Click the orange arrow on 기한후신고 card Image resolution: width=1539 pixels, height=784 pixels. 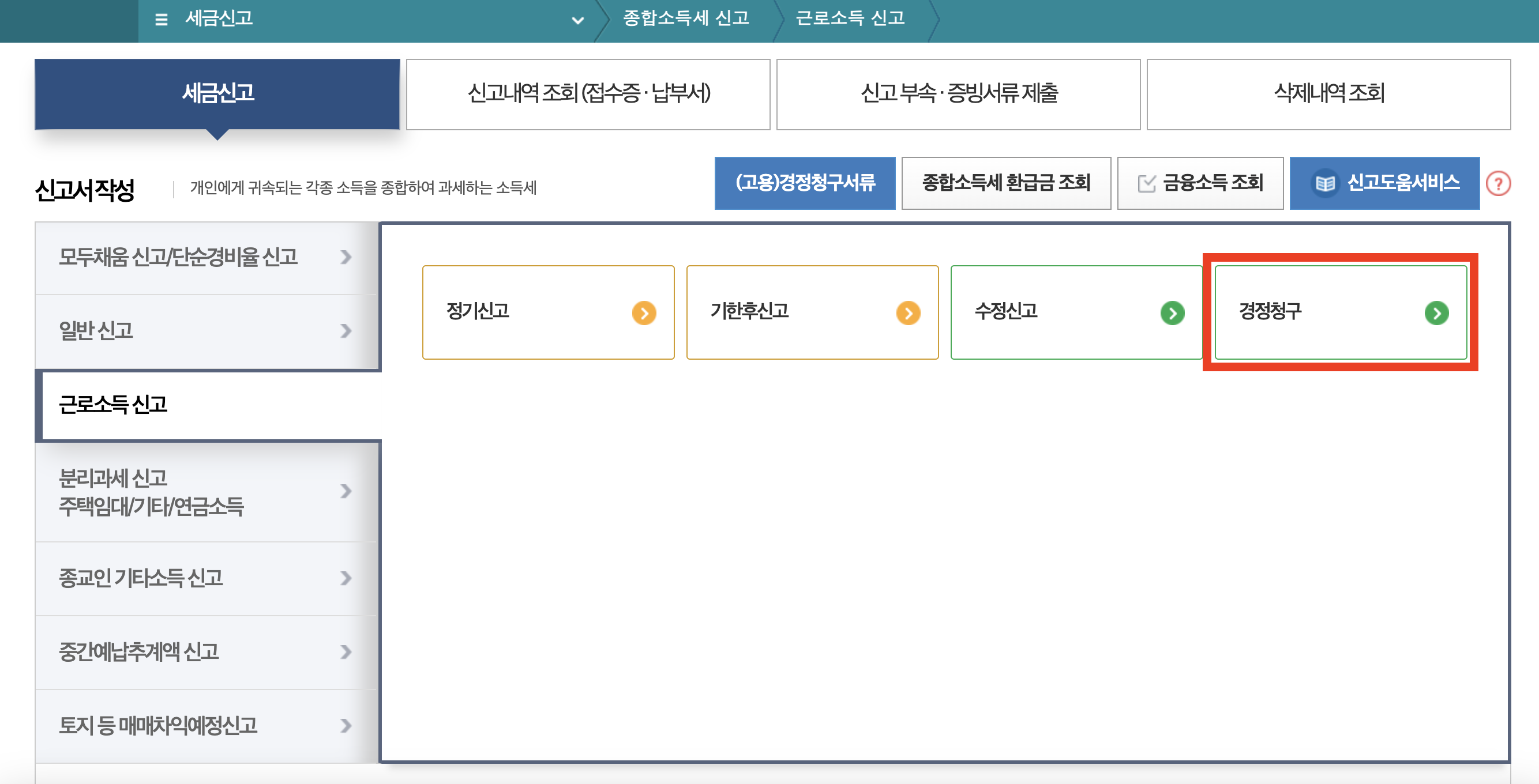tap(909, 312)
